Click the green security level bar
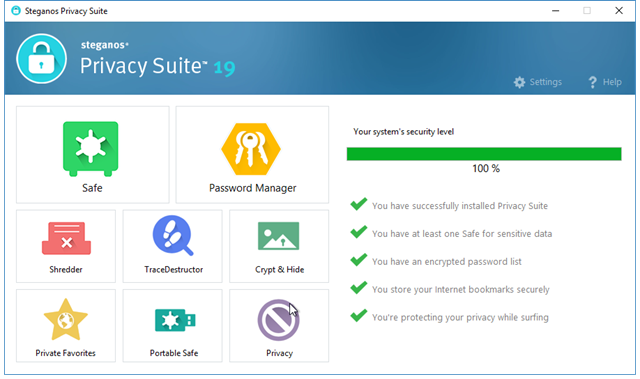 point(484,154)
